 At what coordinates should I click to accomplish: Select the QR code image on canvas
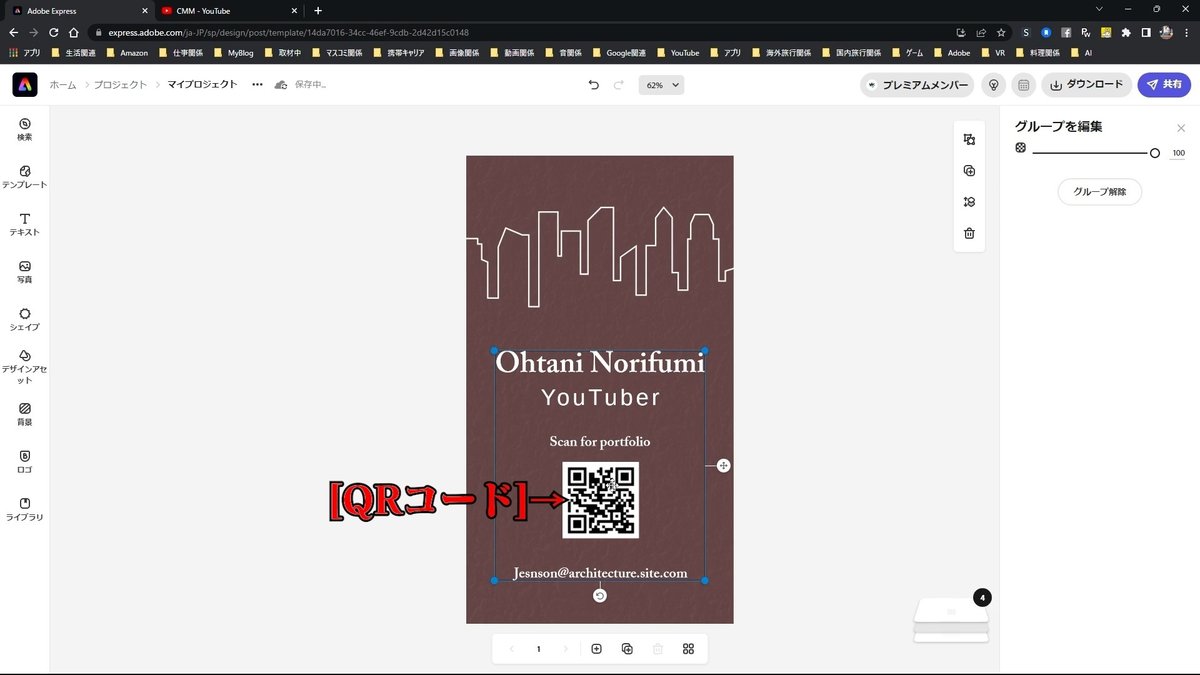(x=600, y=500)
